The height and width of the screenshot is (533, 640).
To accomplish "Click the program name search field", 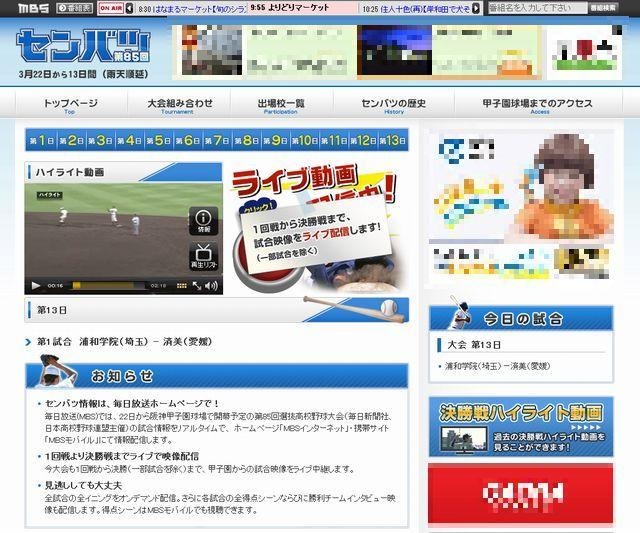I will pos(535,8).
